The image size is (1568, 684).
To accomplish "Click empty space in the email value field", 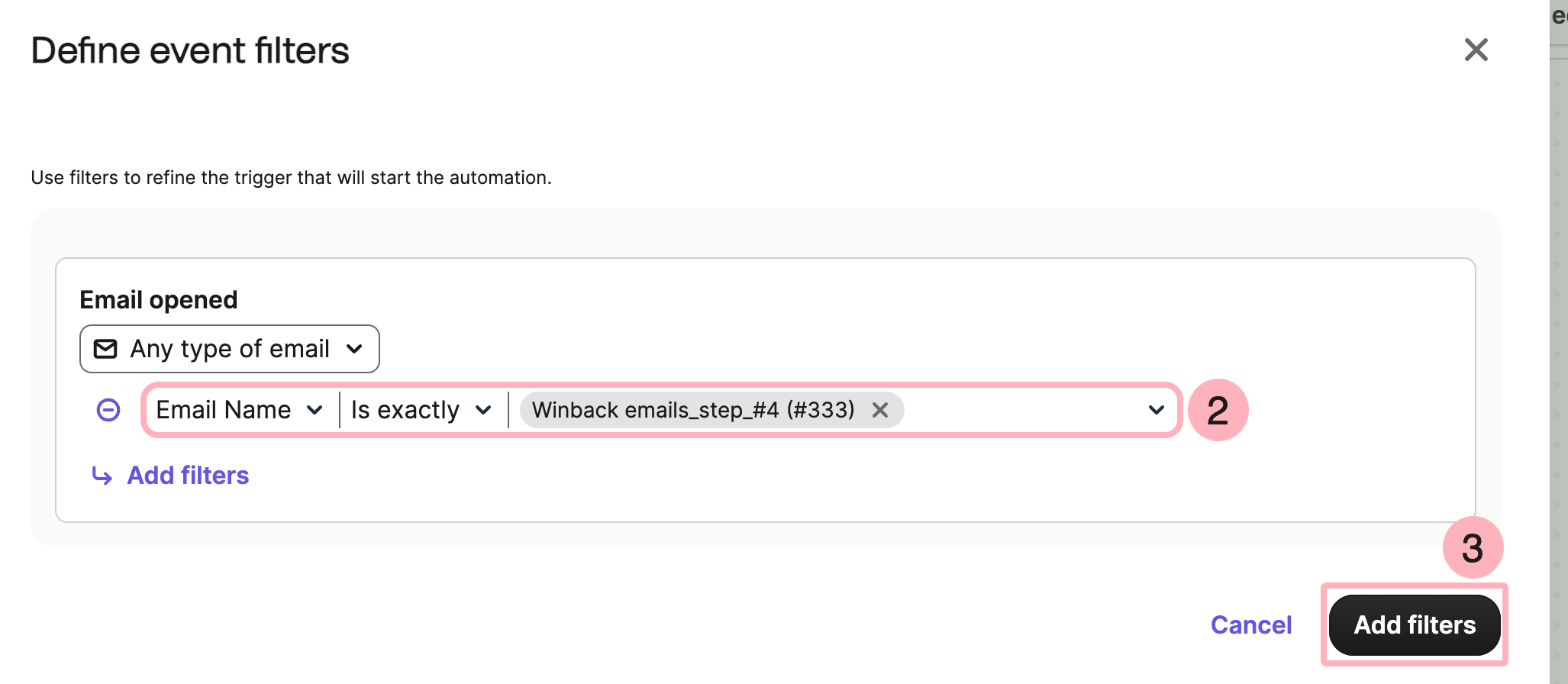I will 1023,410.
